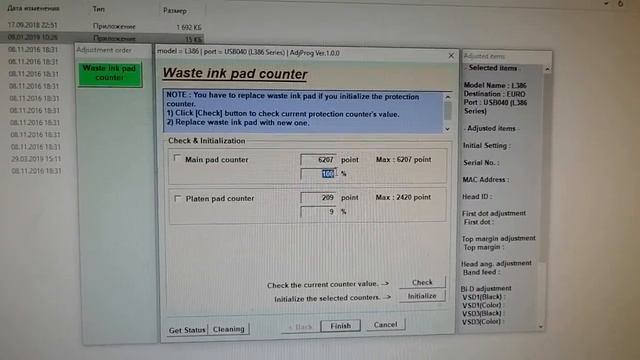640x360 pixels.
Task: Click the Initialize button
Action: [x=422, y=296]
